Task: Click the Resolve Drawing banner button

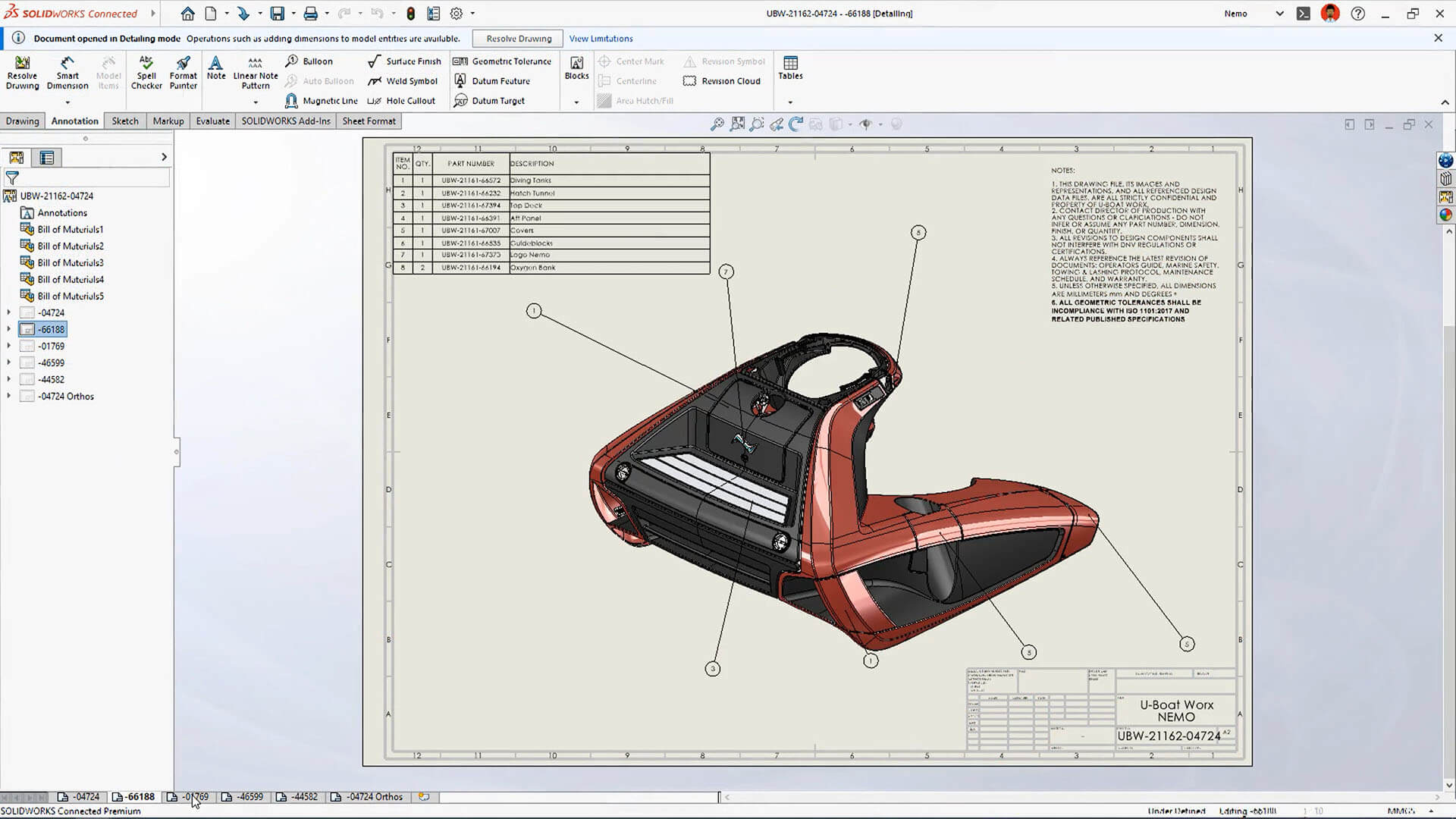Action: [519, 39]
